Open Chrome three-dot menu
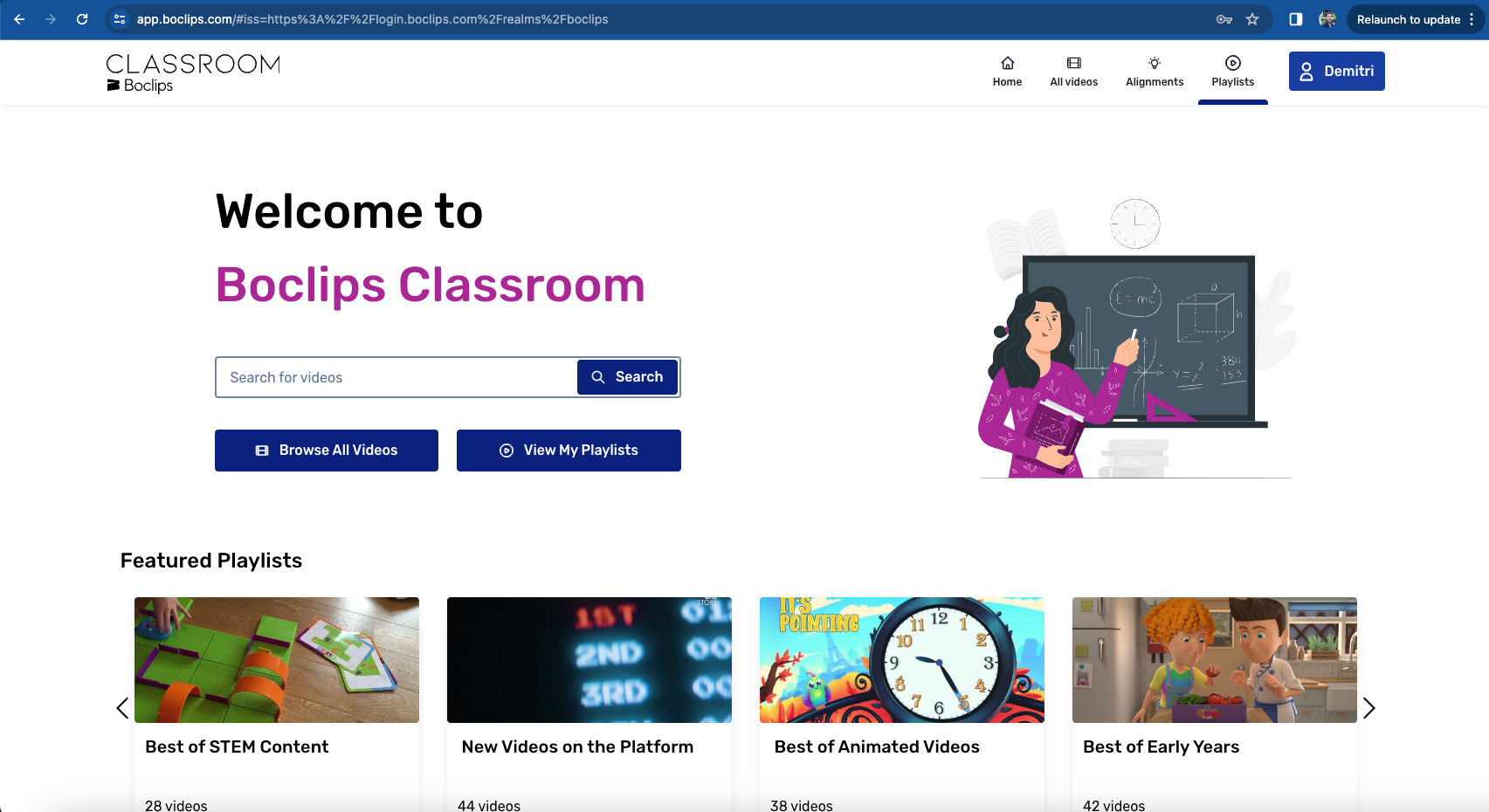The image size is (1489, 812). tap(1472, 19)
